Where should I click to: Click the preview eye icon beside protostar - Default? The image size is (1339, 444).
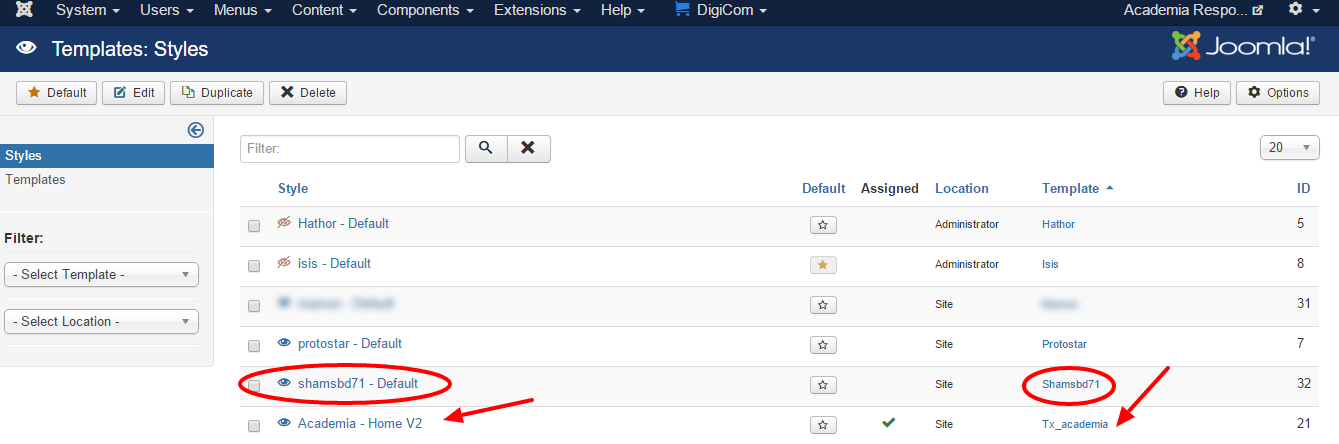point(284,343)
